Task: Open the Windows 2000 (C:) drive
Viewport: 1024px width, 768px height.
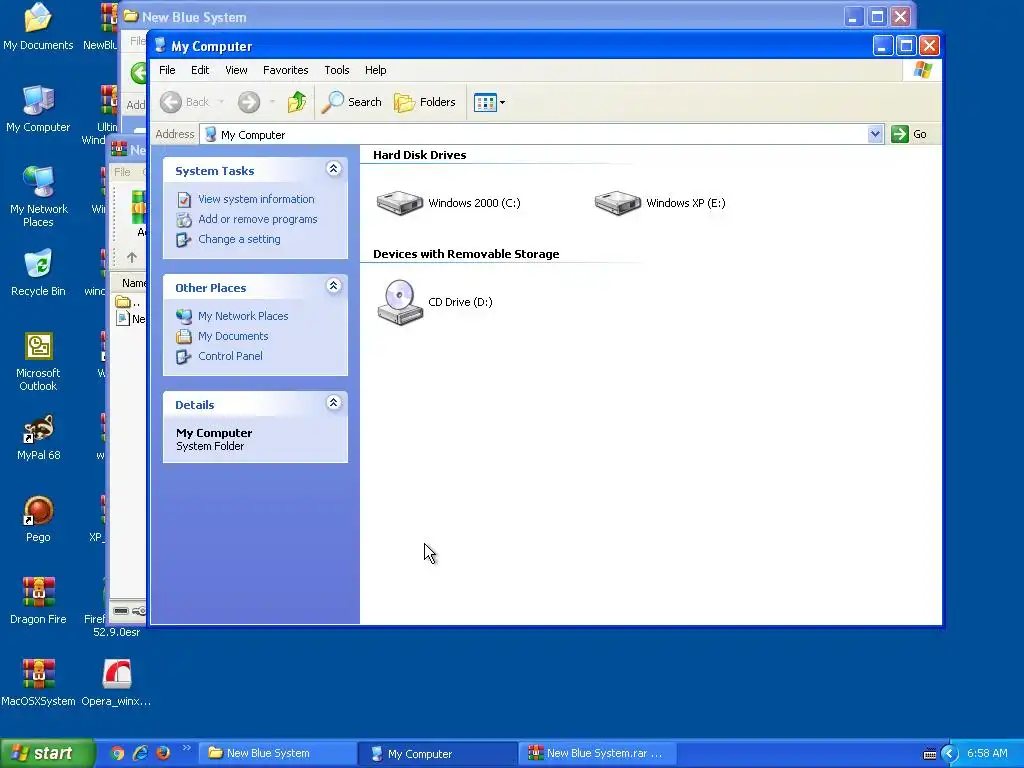Action: point(449,203)
